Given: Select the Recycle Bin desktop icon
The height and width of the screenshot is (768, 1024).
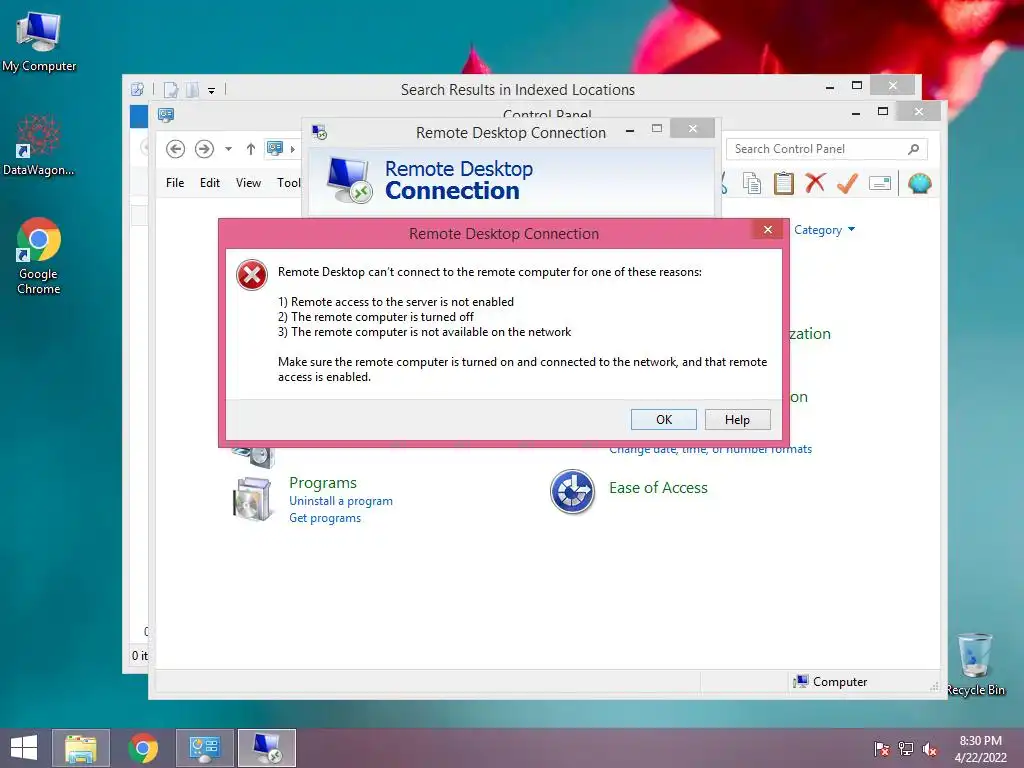Looking at the screenshot, I should (x=975, y=664).
